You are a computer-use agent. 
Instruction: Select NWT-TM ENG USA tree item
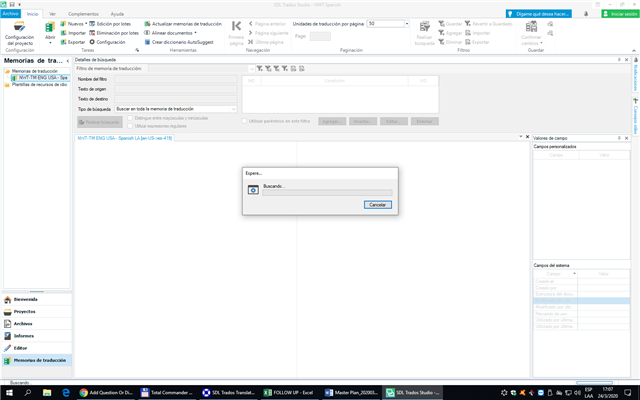(x=42, y=78)
